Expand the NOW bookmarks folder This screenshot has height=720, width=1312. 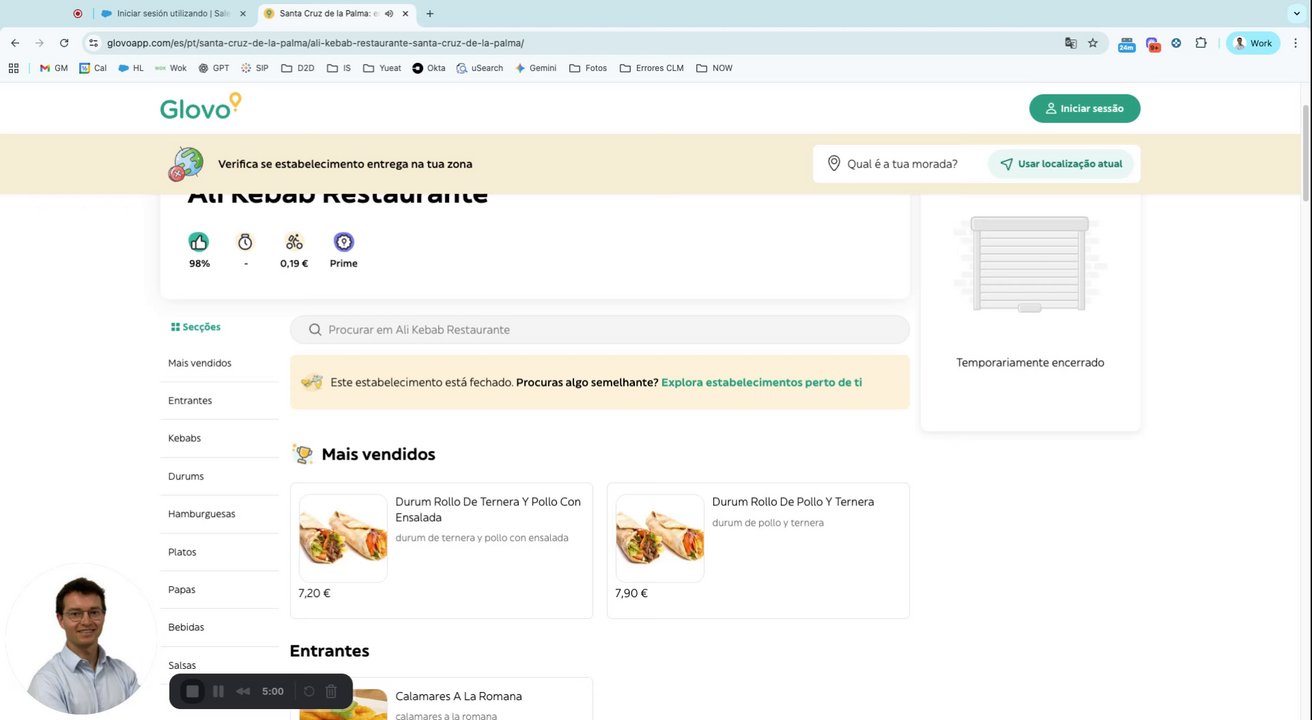tap(715, 68)
